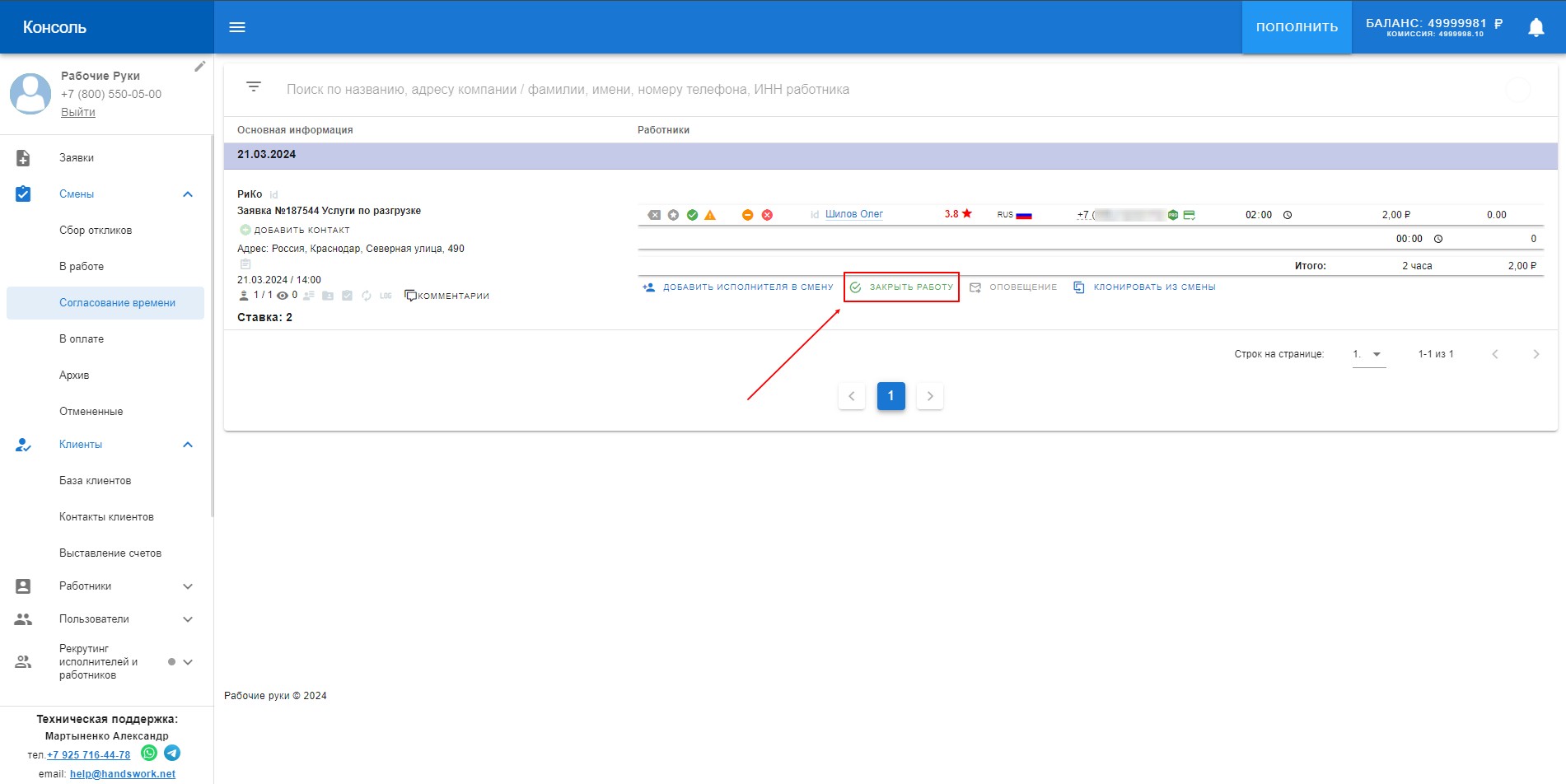Open КОММЕНТАРИИ for the РиКо shift
This screenshot has width=1566, height=784.
coord(446,296)
